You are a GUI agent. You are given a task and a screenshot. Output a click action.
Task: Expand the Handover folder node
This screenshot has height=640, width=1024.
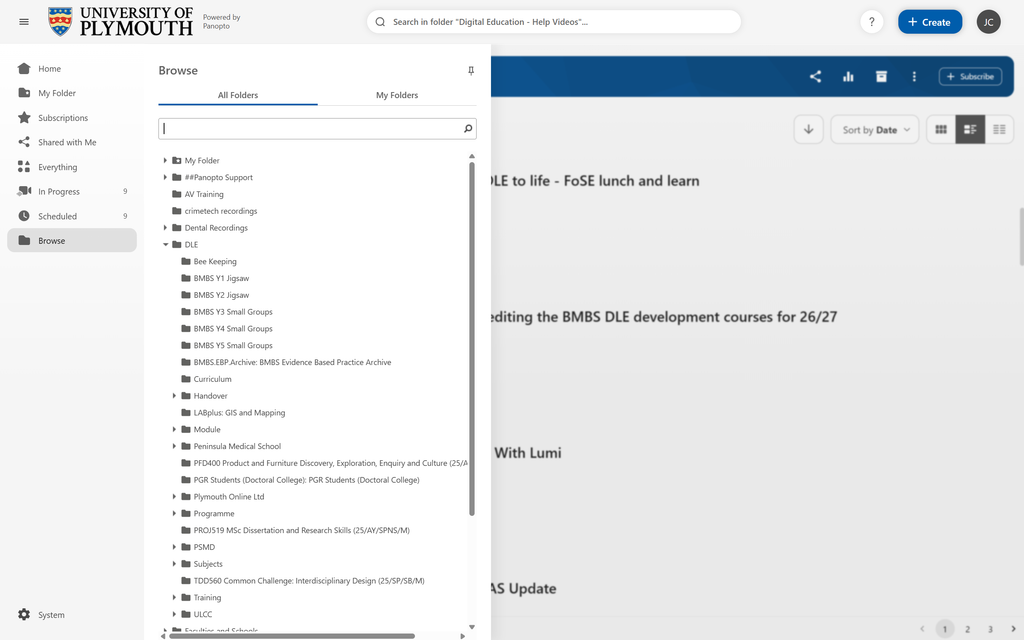point(174,396)
